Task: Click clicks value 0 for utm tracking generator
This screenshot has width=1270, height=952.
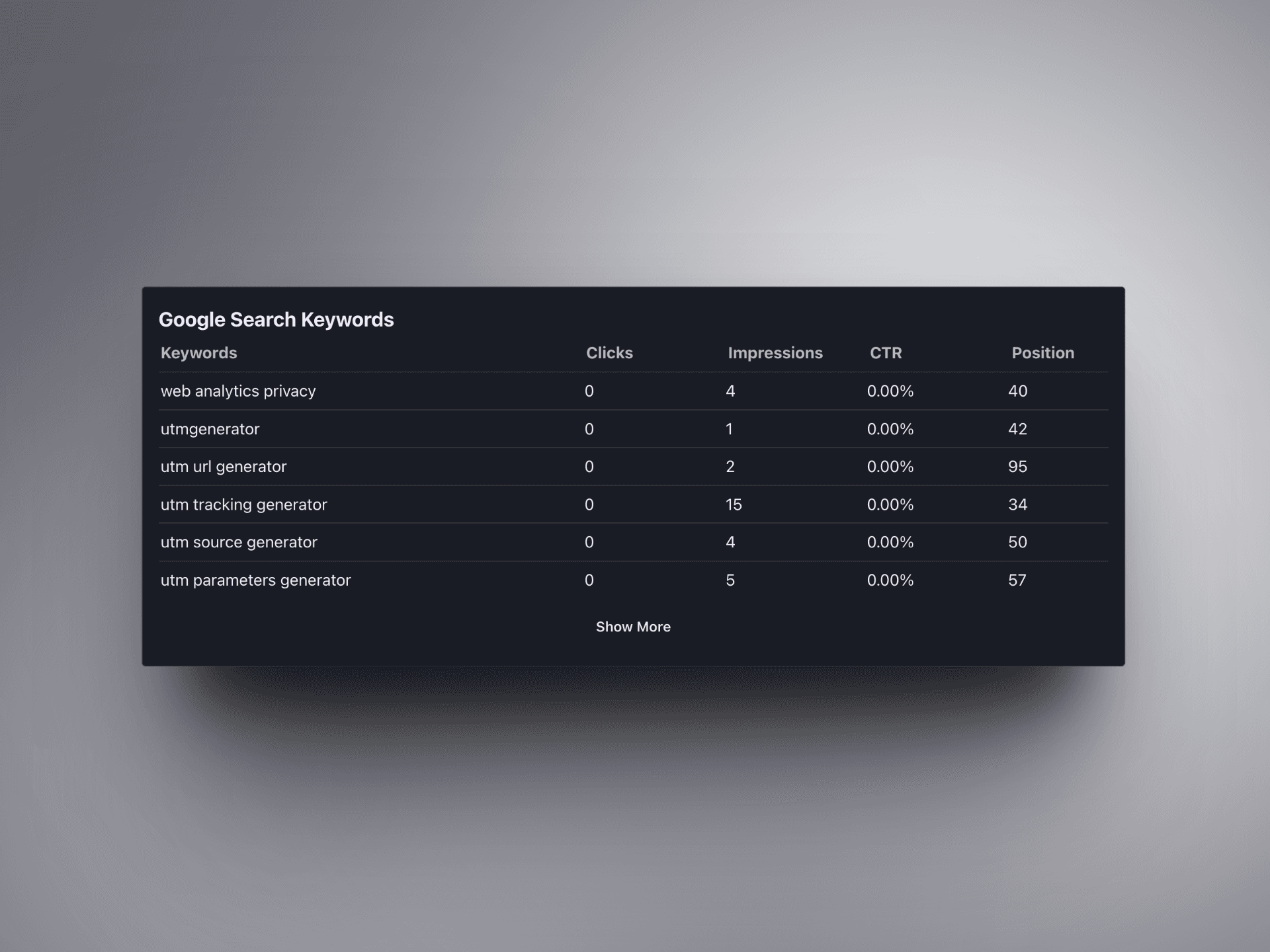Action: coord(589,504)
